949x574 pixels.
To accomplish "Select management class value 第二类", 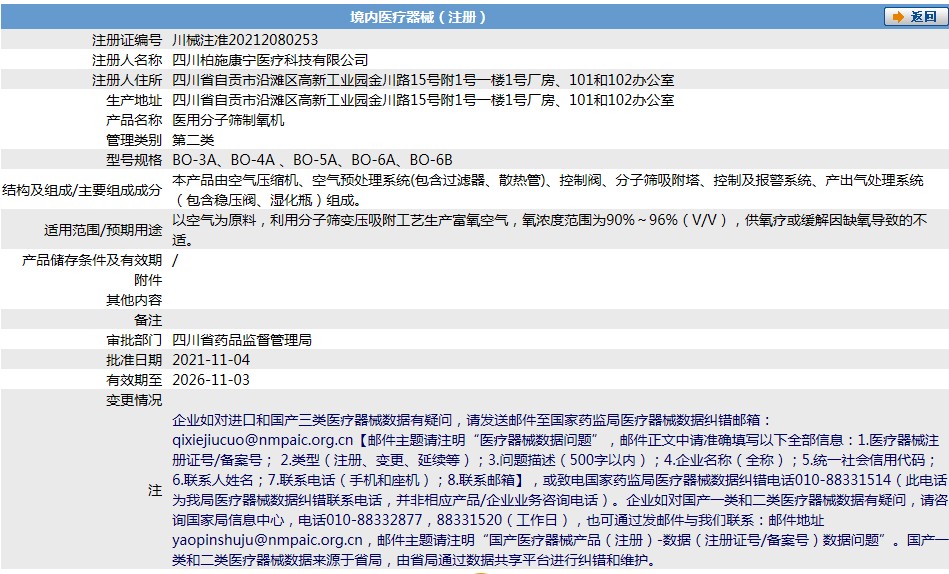I will click(193, 140).
